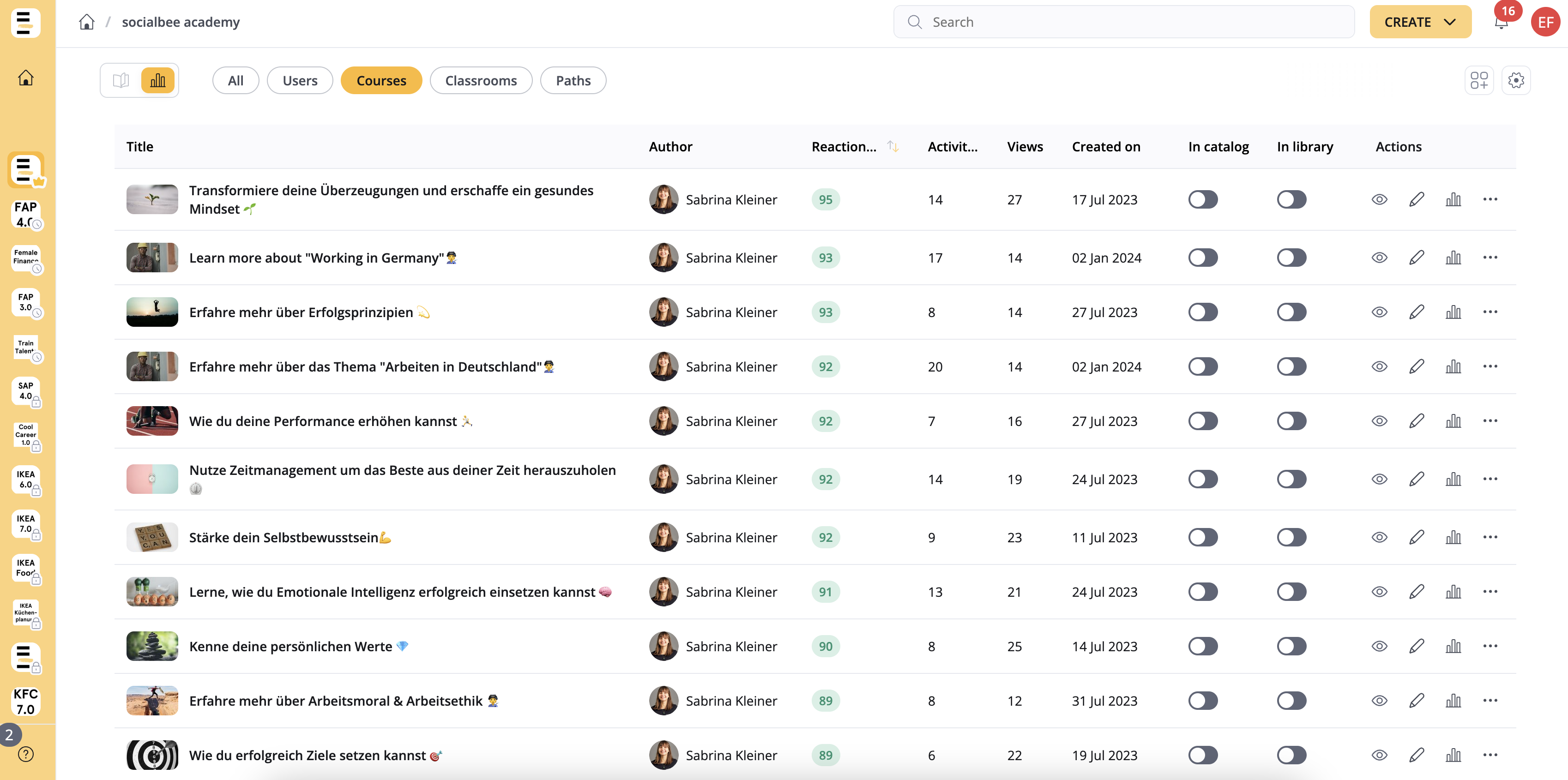1568x780 pixels.
Task: Select the bar chart analytics view icon
Action: (x=157, y=80)
